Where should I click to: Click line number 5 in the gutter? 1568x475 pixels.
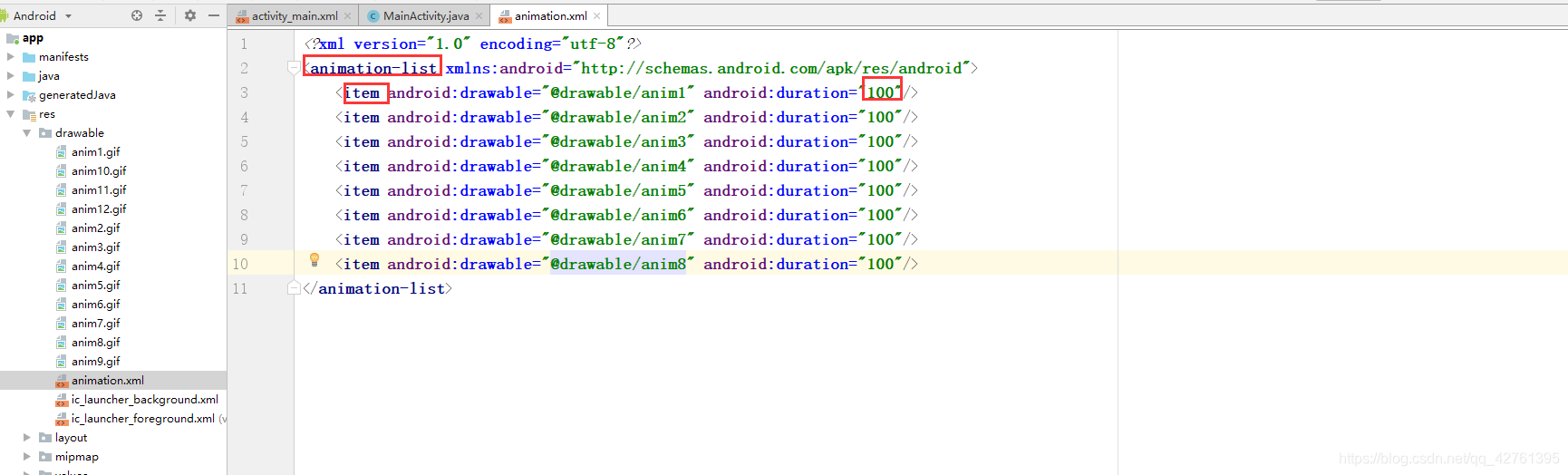tap(244, 141)
